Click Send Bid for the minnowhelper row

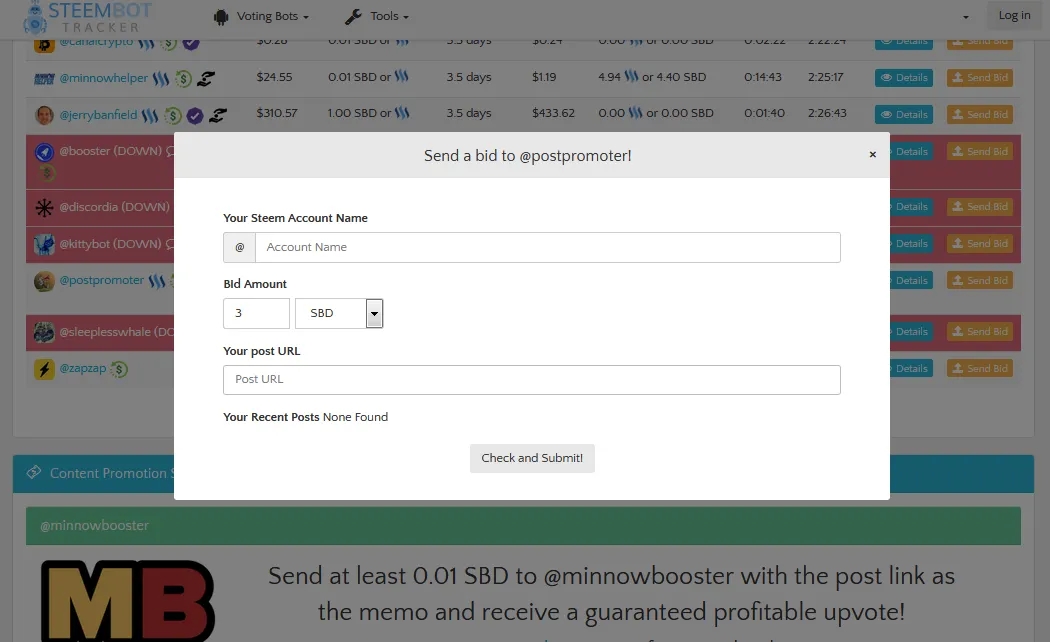[980, 78]
